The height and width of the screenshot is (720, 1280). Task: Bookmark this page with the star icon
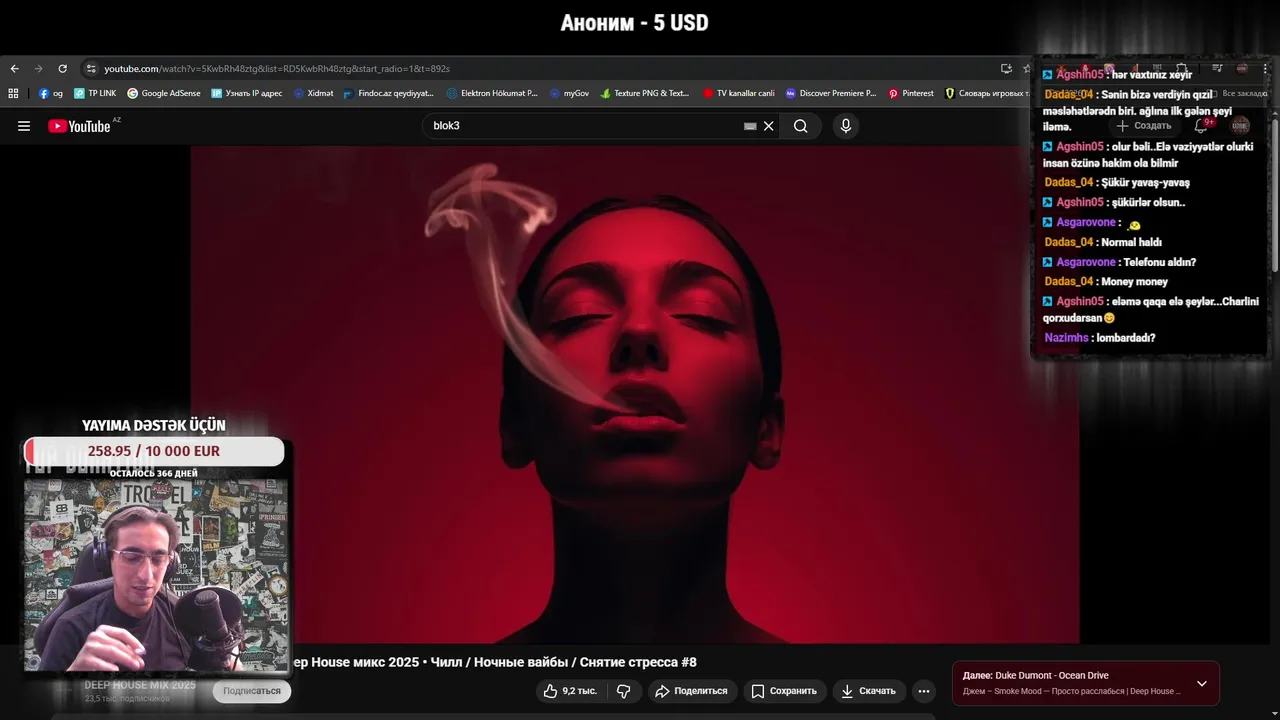click(x=1026, y=69)
